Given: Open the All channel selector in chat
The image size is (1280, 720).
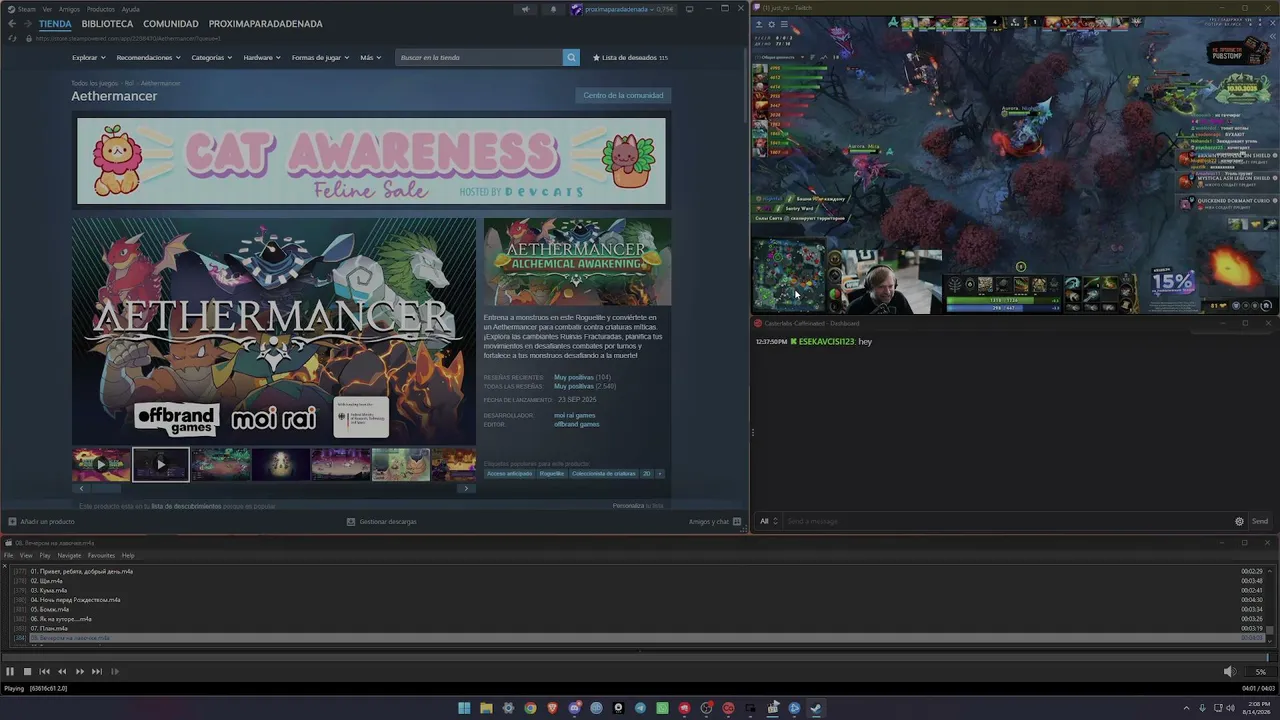Looking at the screenshot, I should [x=768, y=521].
